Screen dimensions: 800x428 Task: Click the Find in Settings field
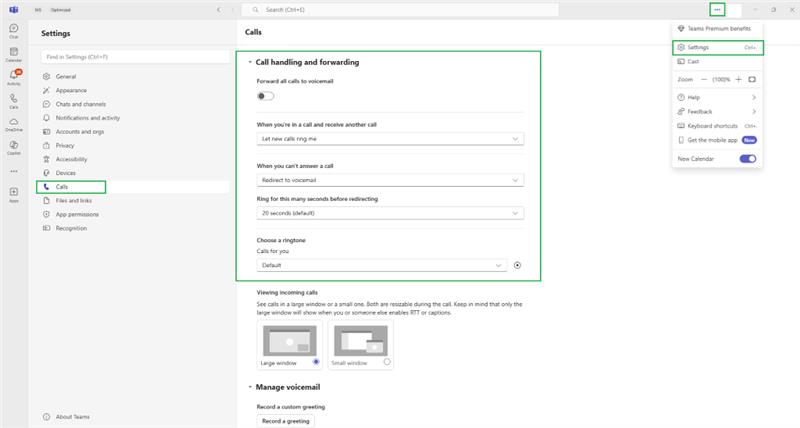point(135,57)
